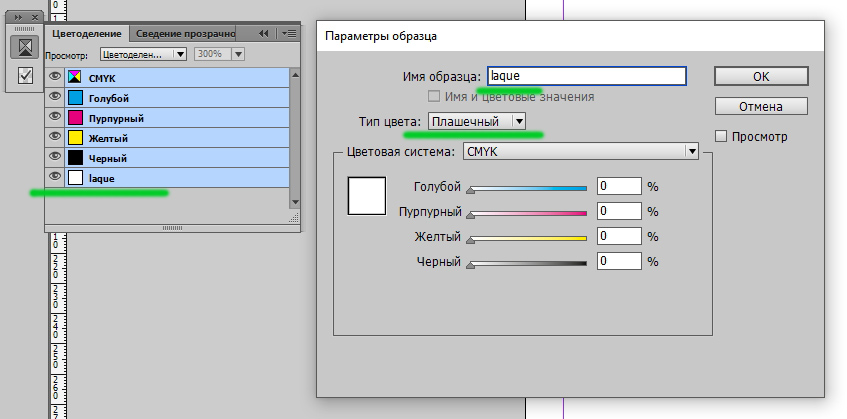Open the Просмотр view dropdown
847x419 pixels.
[x=143, y=54]
